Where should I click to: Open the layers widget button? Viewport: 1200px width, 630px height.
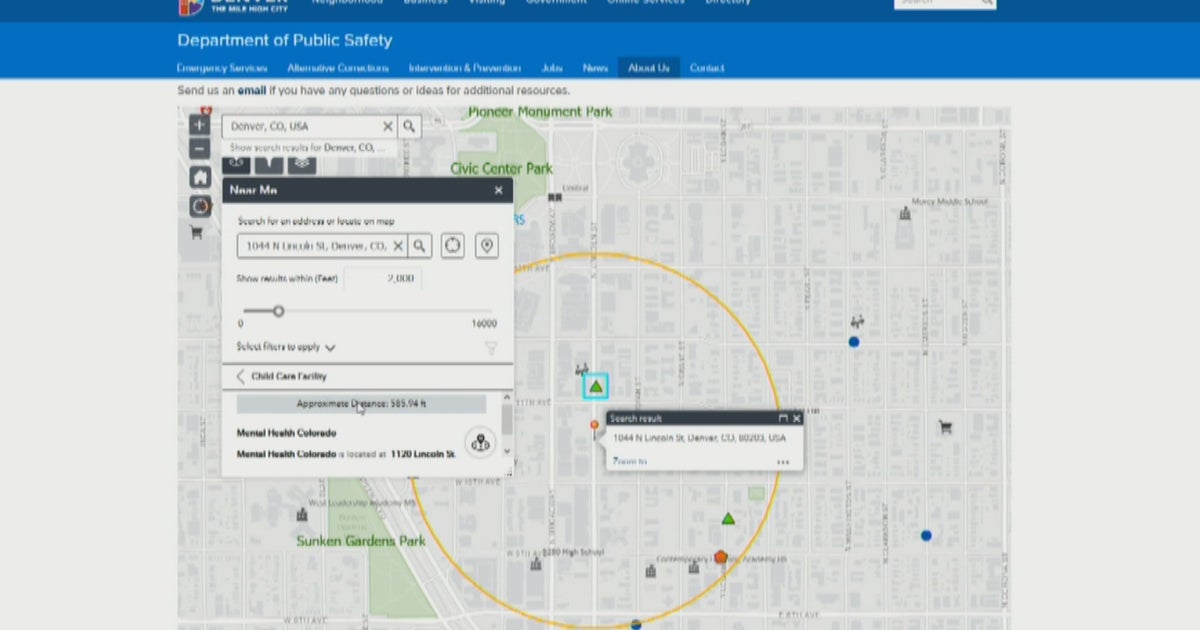pyautogui.click(x=301, y=163)
